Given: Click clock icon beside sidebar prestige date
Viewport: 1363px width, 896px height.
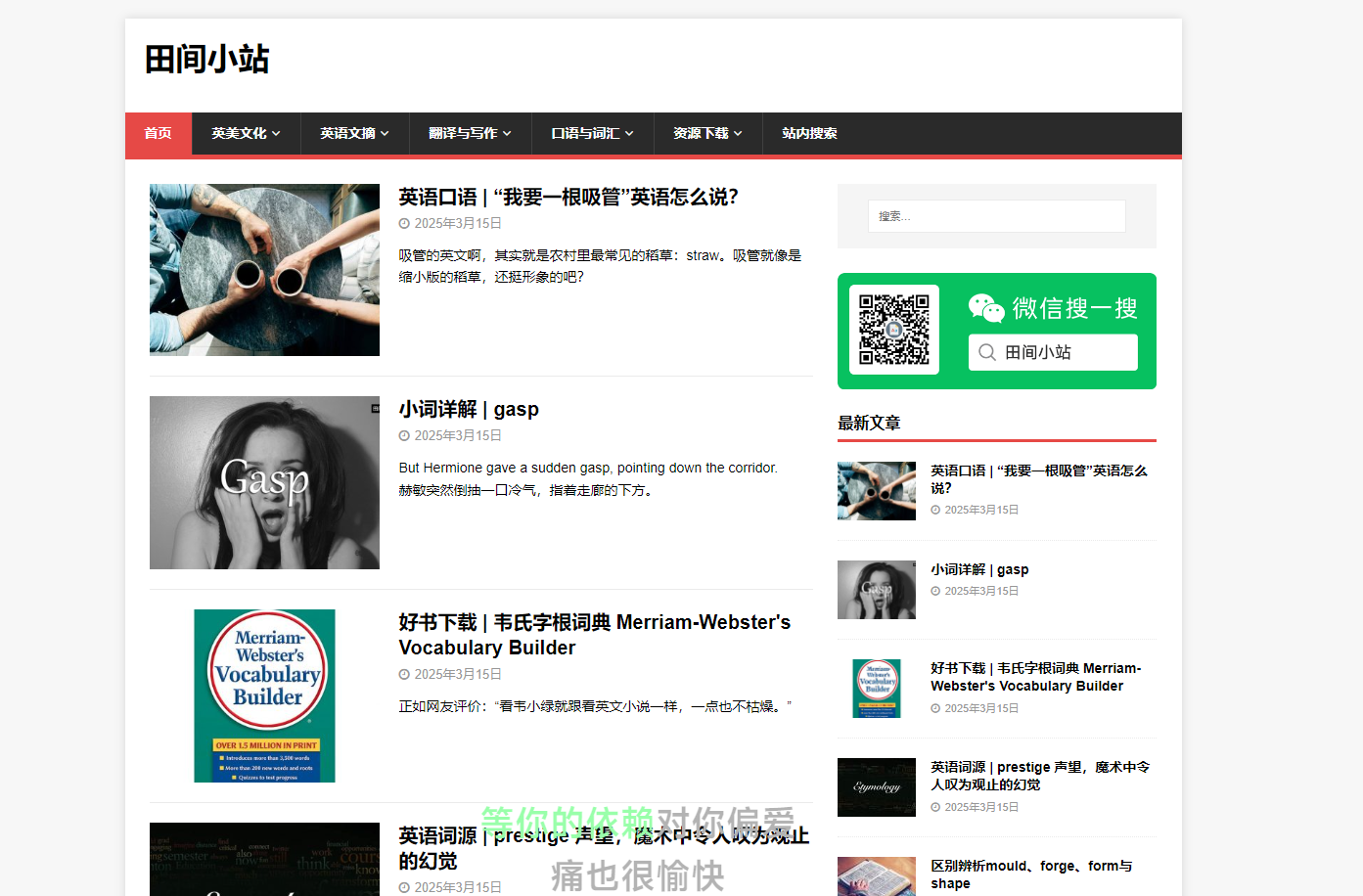Looking at the screenshot, I should coord(935,808).
